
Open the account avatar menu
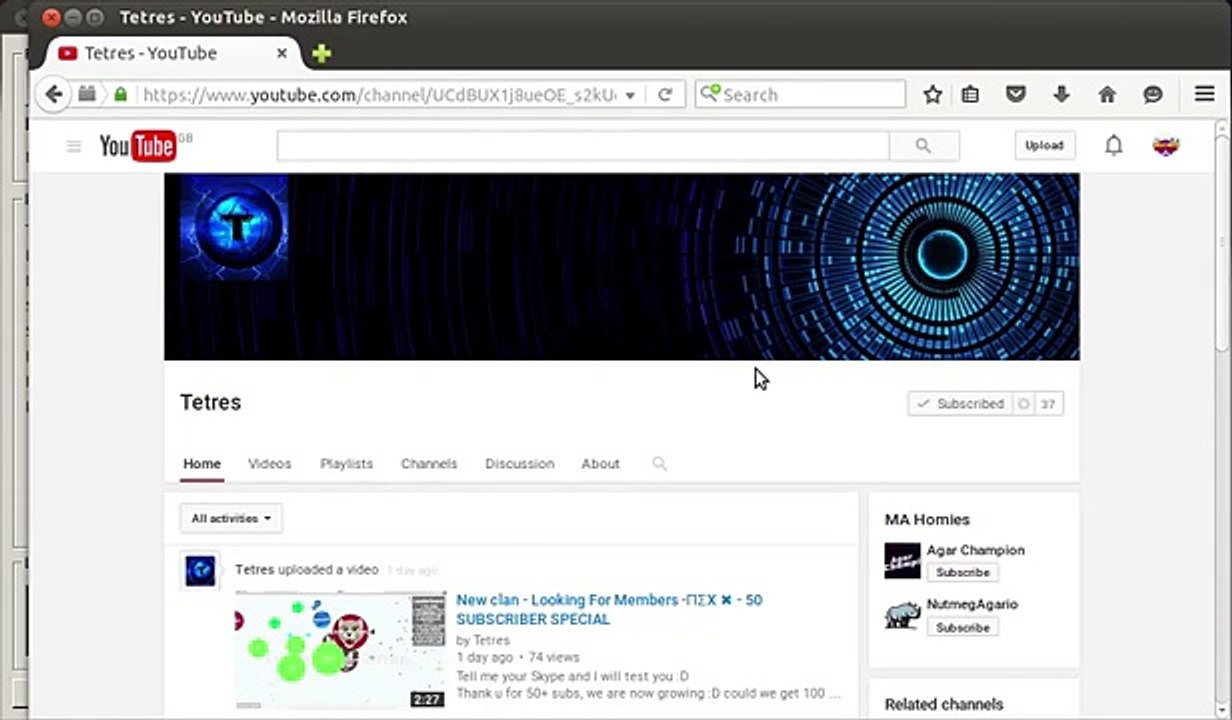coord(1166,146)
